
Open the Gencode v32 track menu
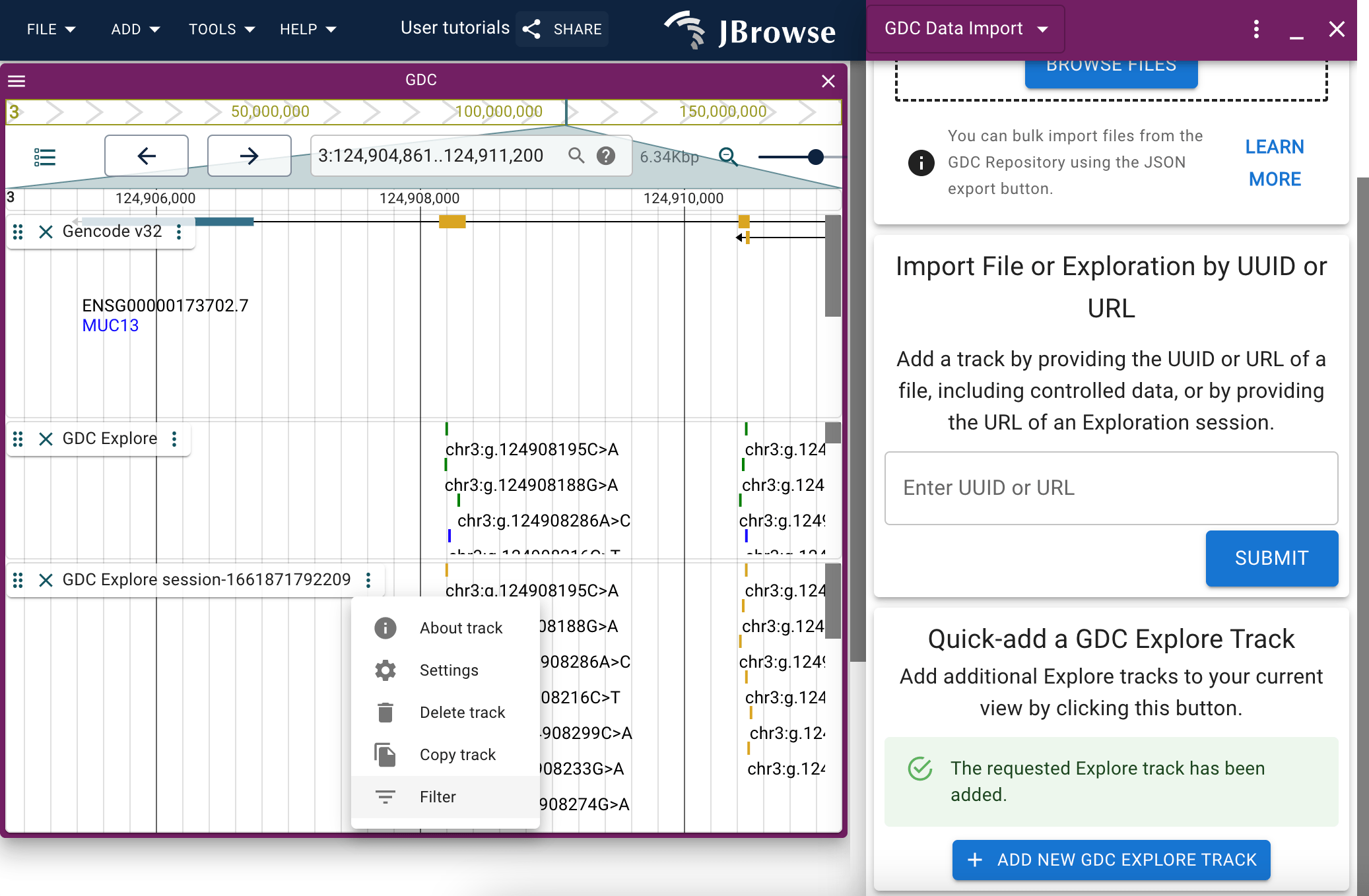pos(179,232)
